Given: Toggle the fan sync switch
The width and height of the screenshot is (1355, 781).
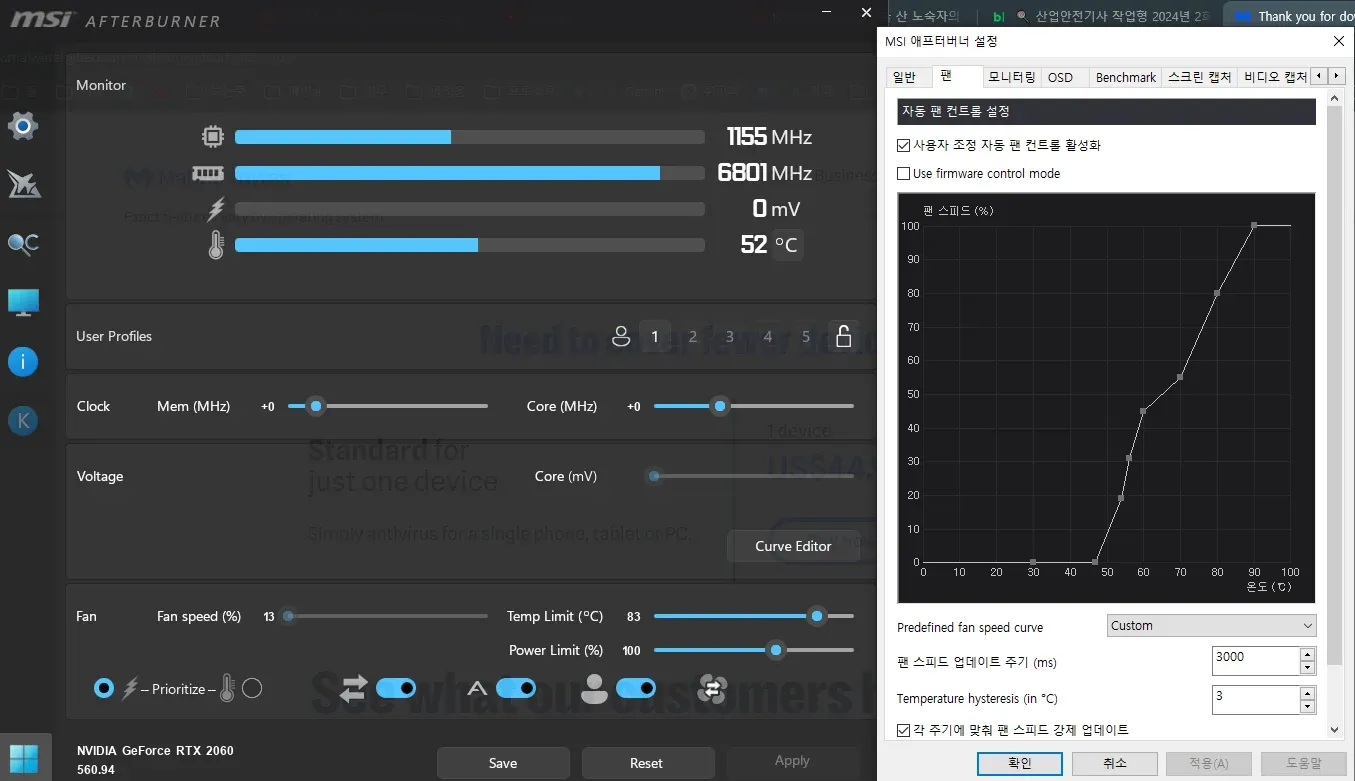Looking at the screenshot, I should tap(396, 688).
